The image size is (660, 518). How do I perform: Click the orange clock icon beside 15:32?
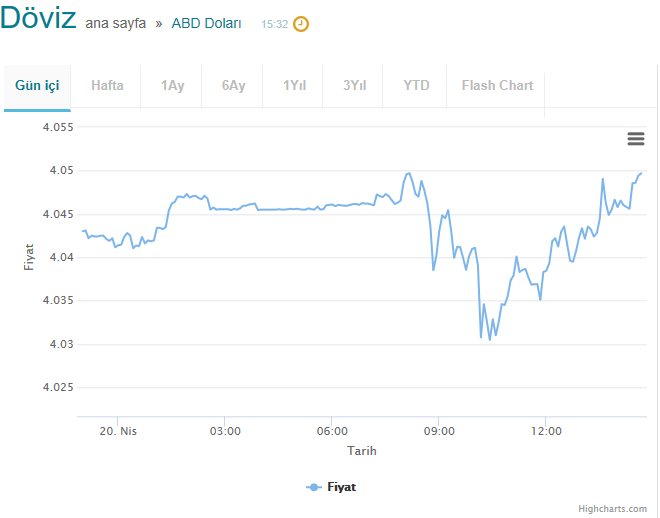pyautogui.click(x=301, y=24)
